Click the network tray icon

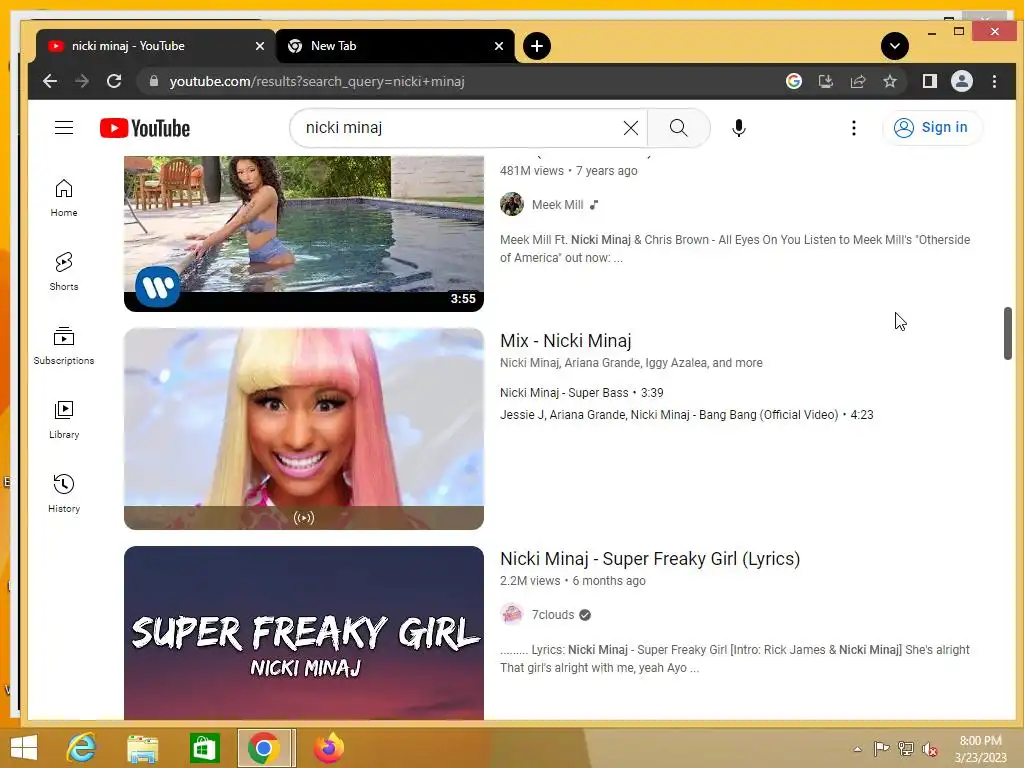[905, 749]
